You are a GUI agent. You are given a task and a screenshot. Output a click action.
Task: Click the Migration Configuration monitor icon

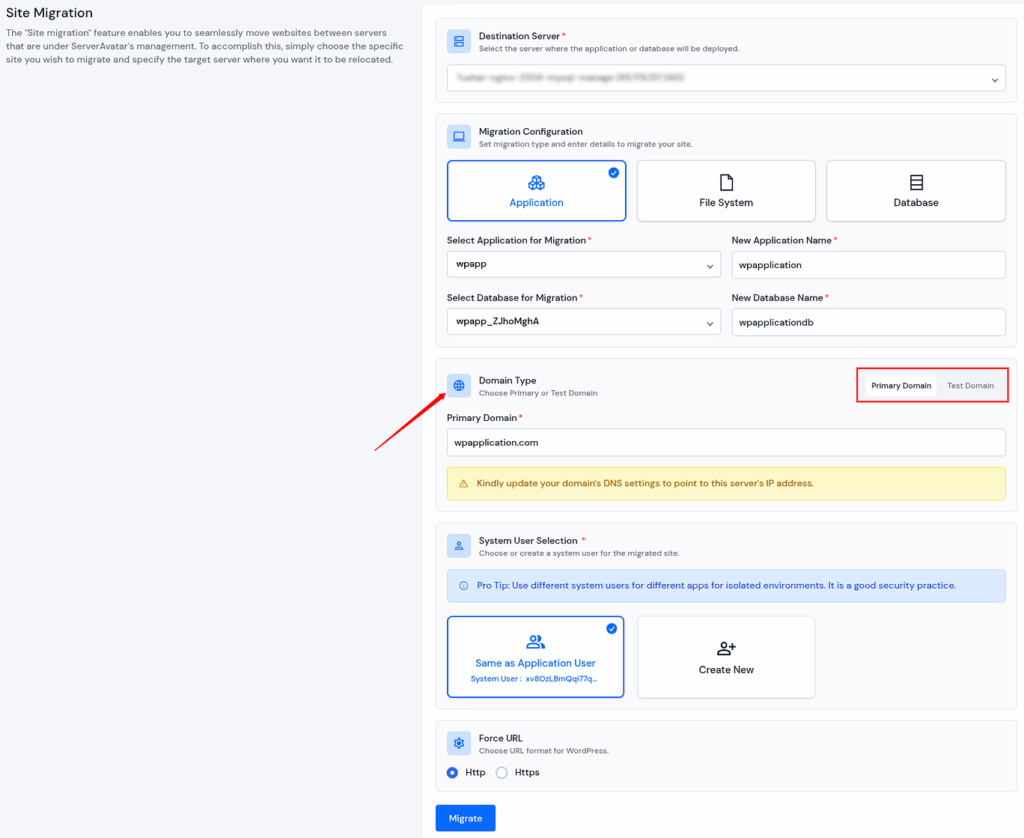click(459, 136)
